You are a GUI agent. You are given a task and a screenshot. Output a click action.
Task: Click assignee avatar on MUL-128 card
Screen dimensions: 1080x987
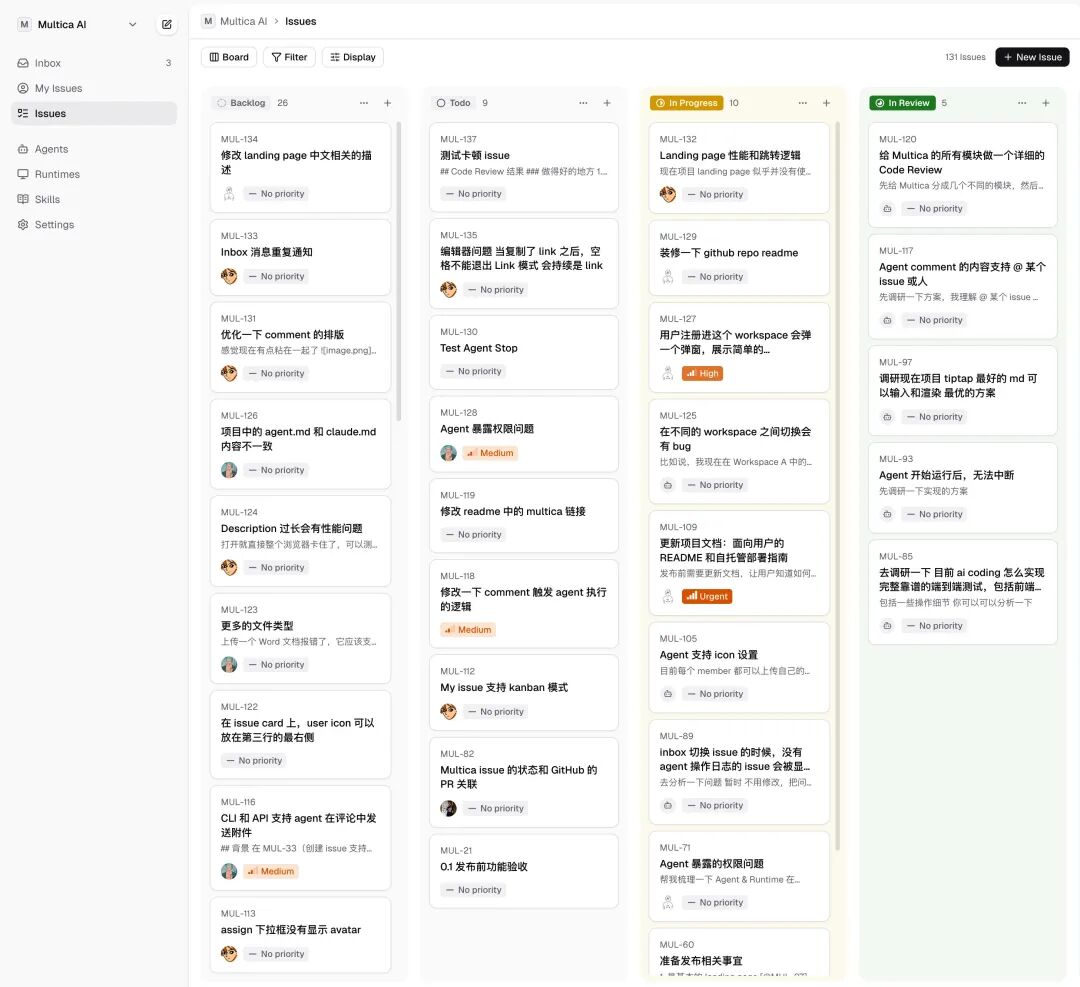448,453
